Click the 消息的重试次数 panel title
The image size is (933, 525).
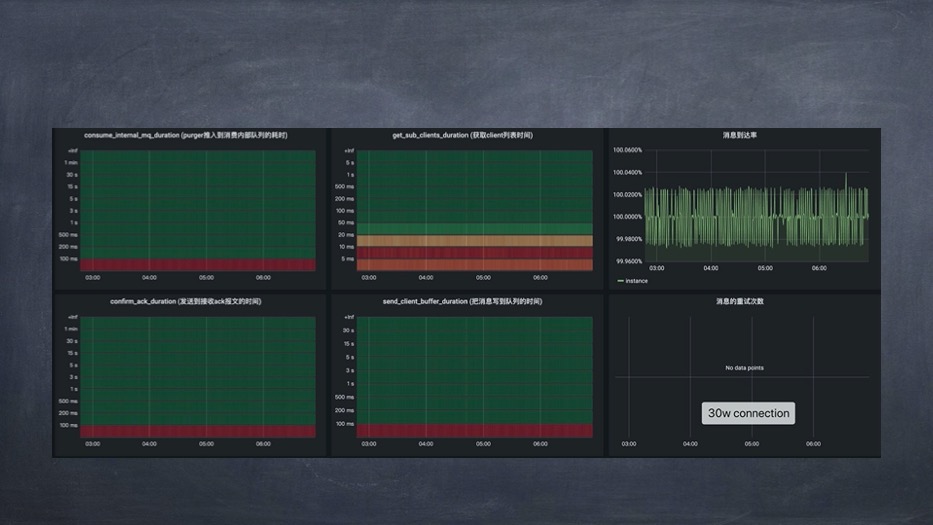(739, 301)
